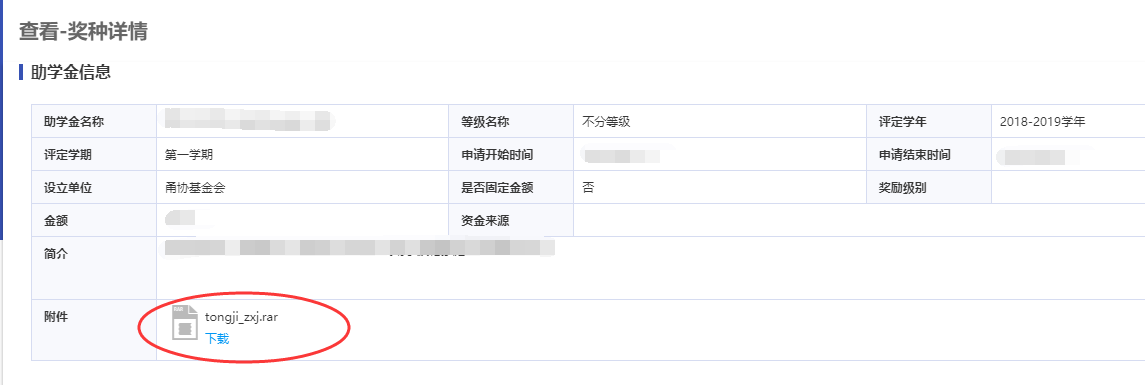This screenshot has width=1145, height=385.
Task: Click the 助学金信息 section heading
Action: 70,72
